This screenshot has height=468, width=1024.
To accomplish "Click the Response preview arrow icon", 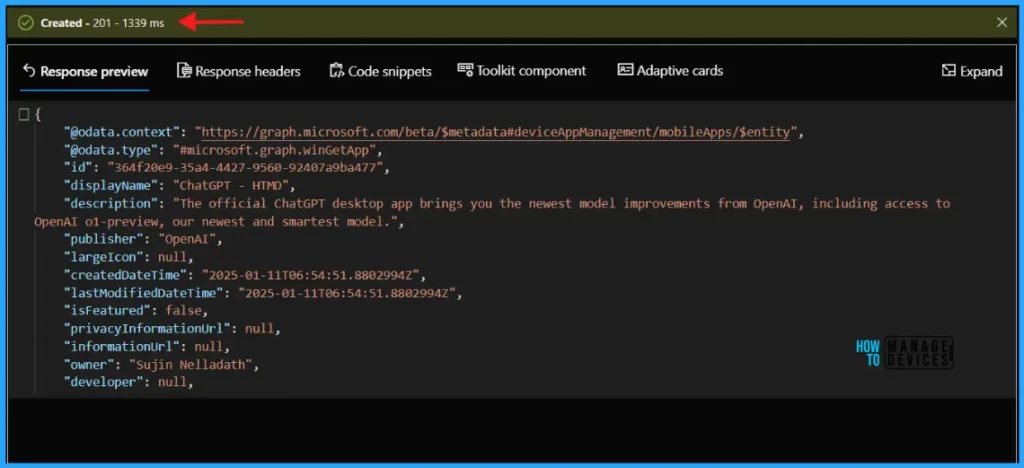I will [28, 70].
